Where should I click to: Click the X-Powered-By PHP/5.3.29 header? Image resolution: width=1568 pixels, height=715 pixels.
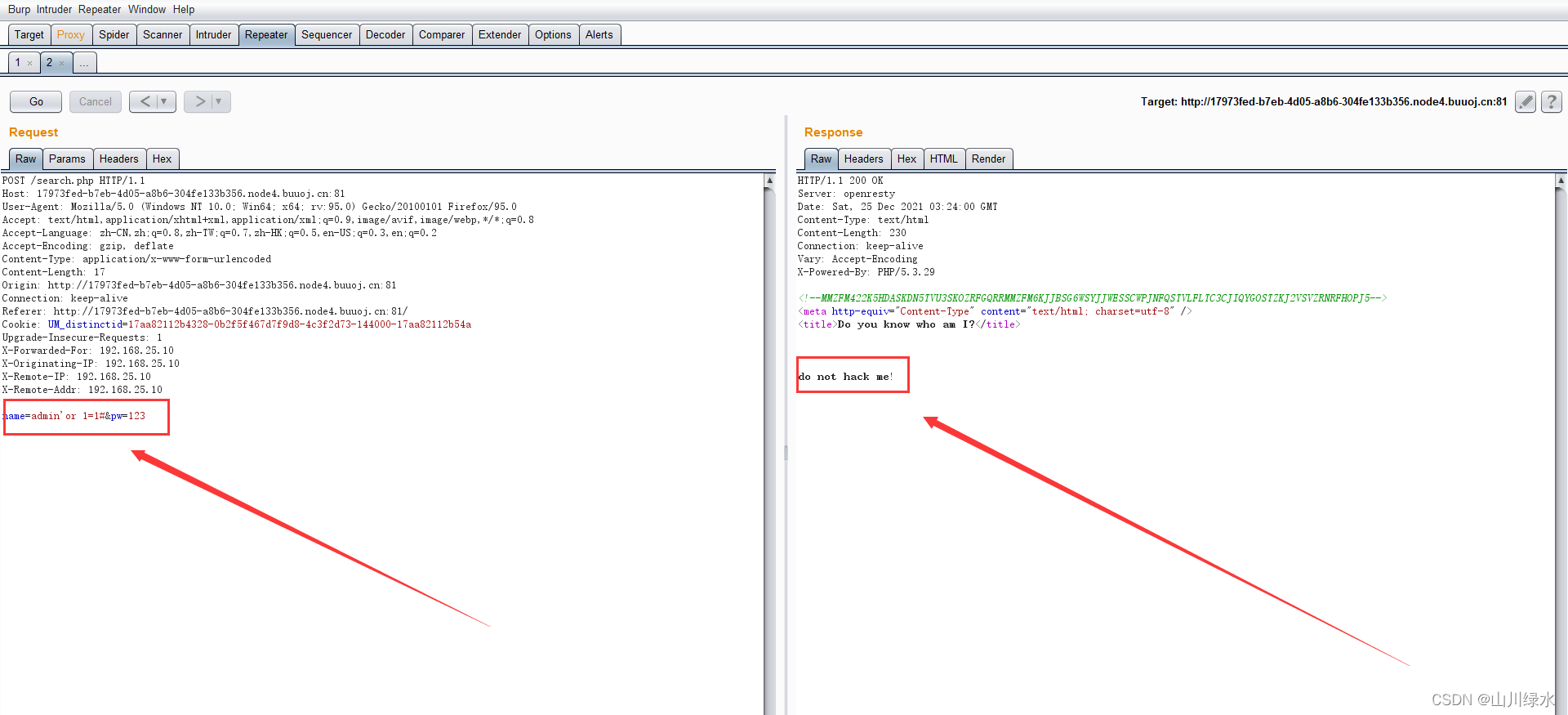[866, 272]
